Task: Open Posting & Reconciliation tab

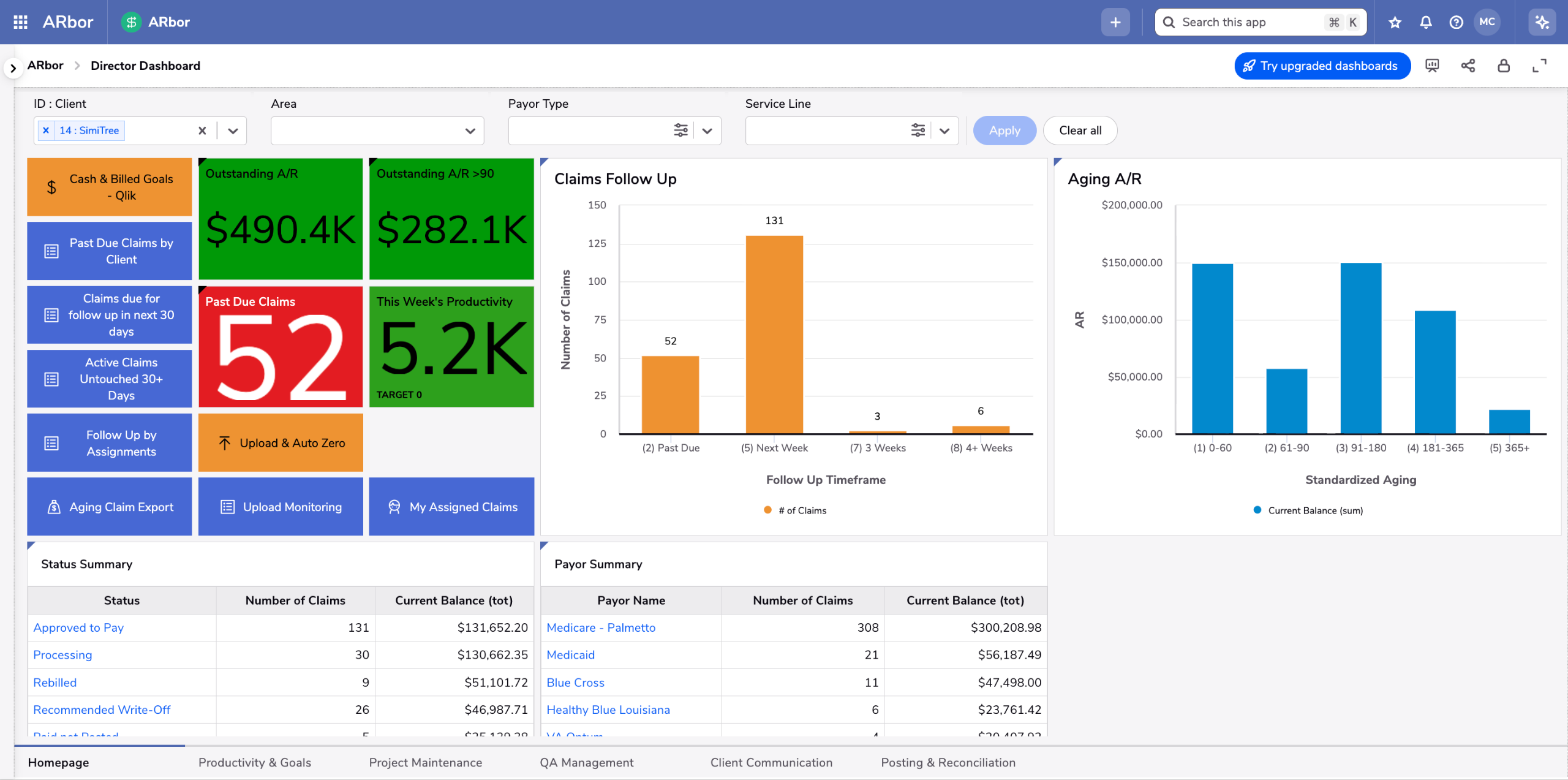Action: pos(948,762)
